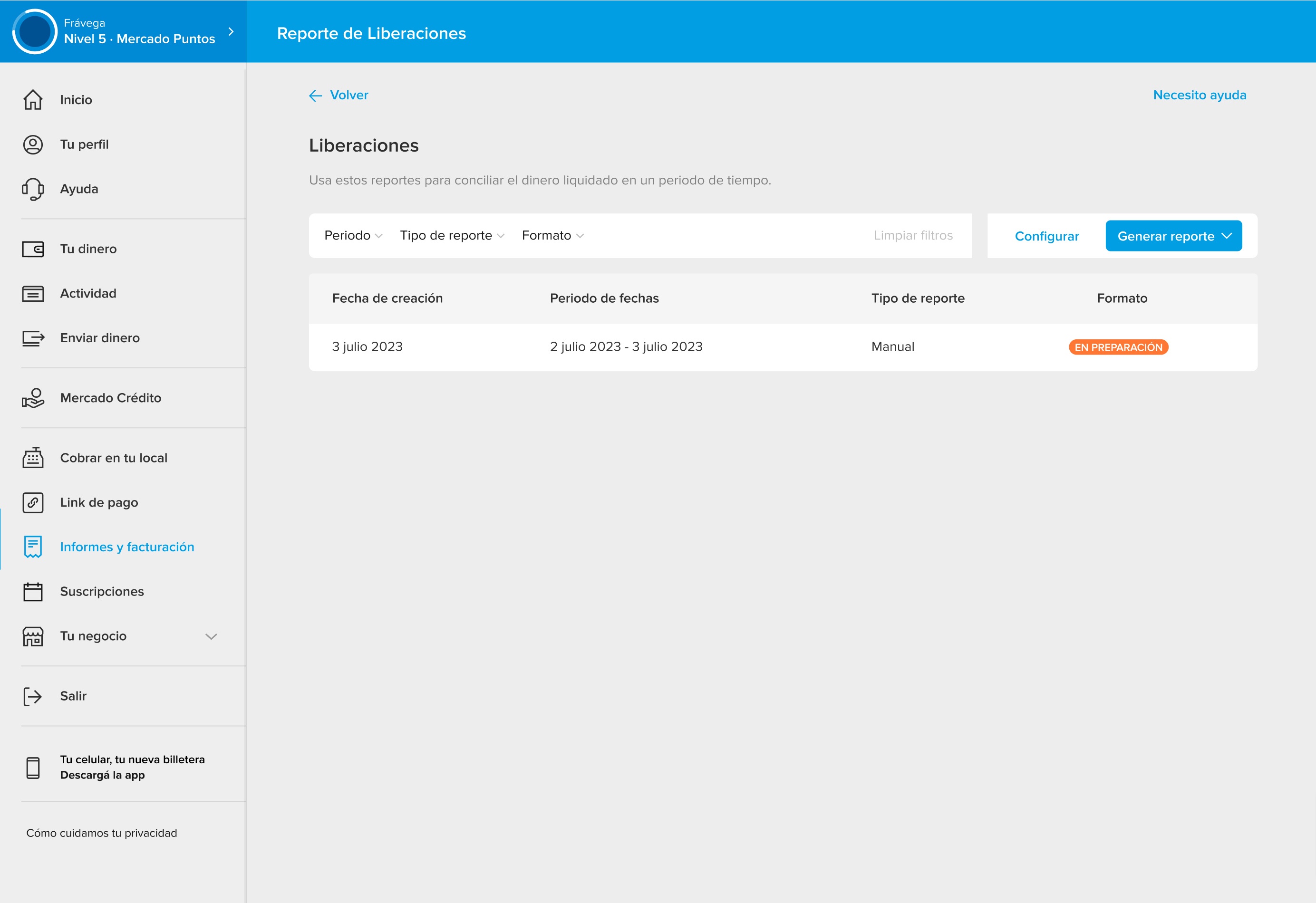Click the headset Ayuda icon
Screen dimensions: 1316x903
pyautogui.click(x=33, y=189)
